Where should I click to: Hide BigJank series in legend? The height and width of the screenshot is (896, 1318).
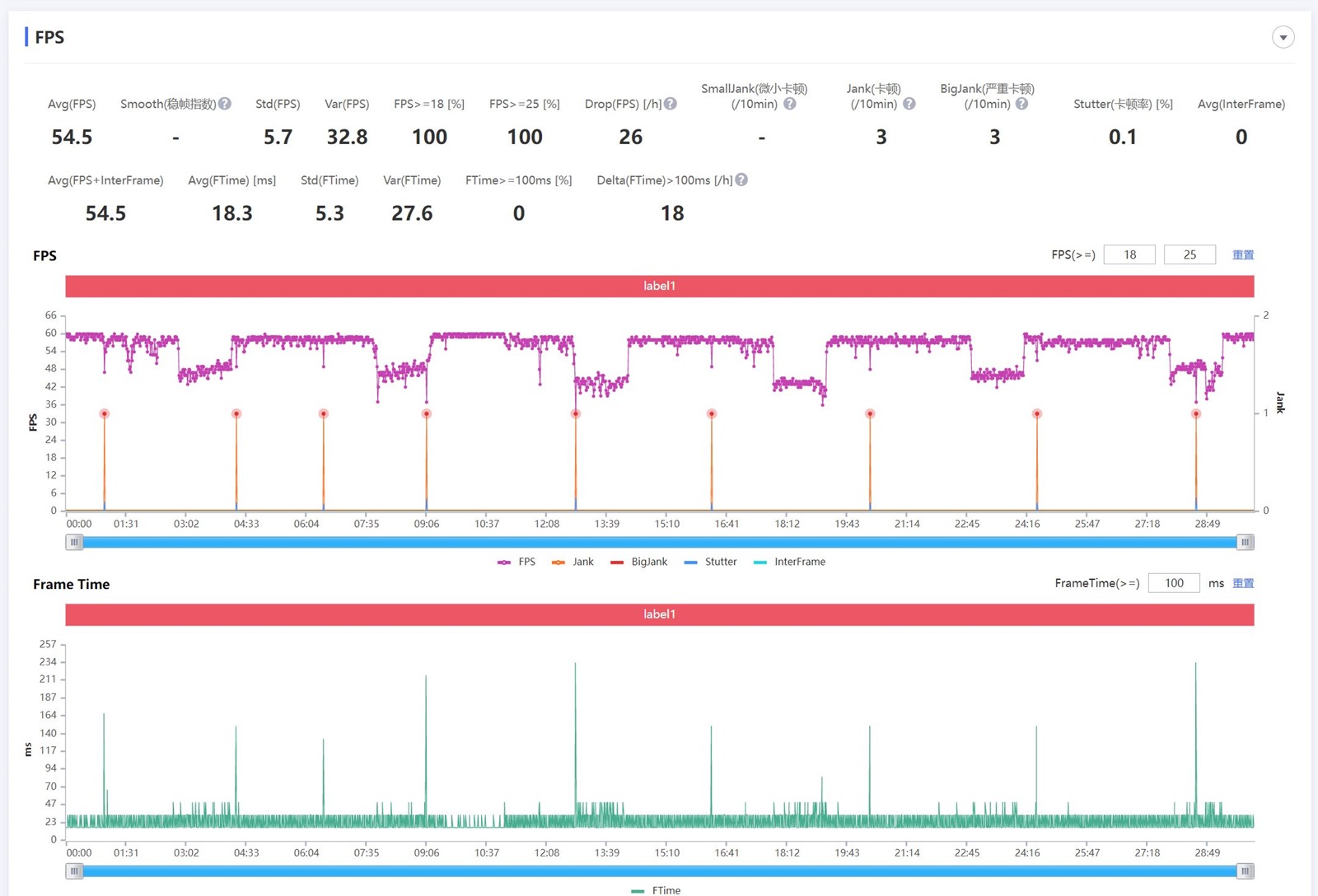[x=639, y=562]
